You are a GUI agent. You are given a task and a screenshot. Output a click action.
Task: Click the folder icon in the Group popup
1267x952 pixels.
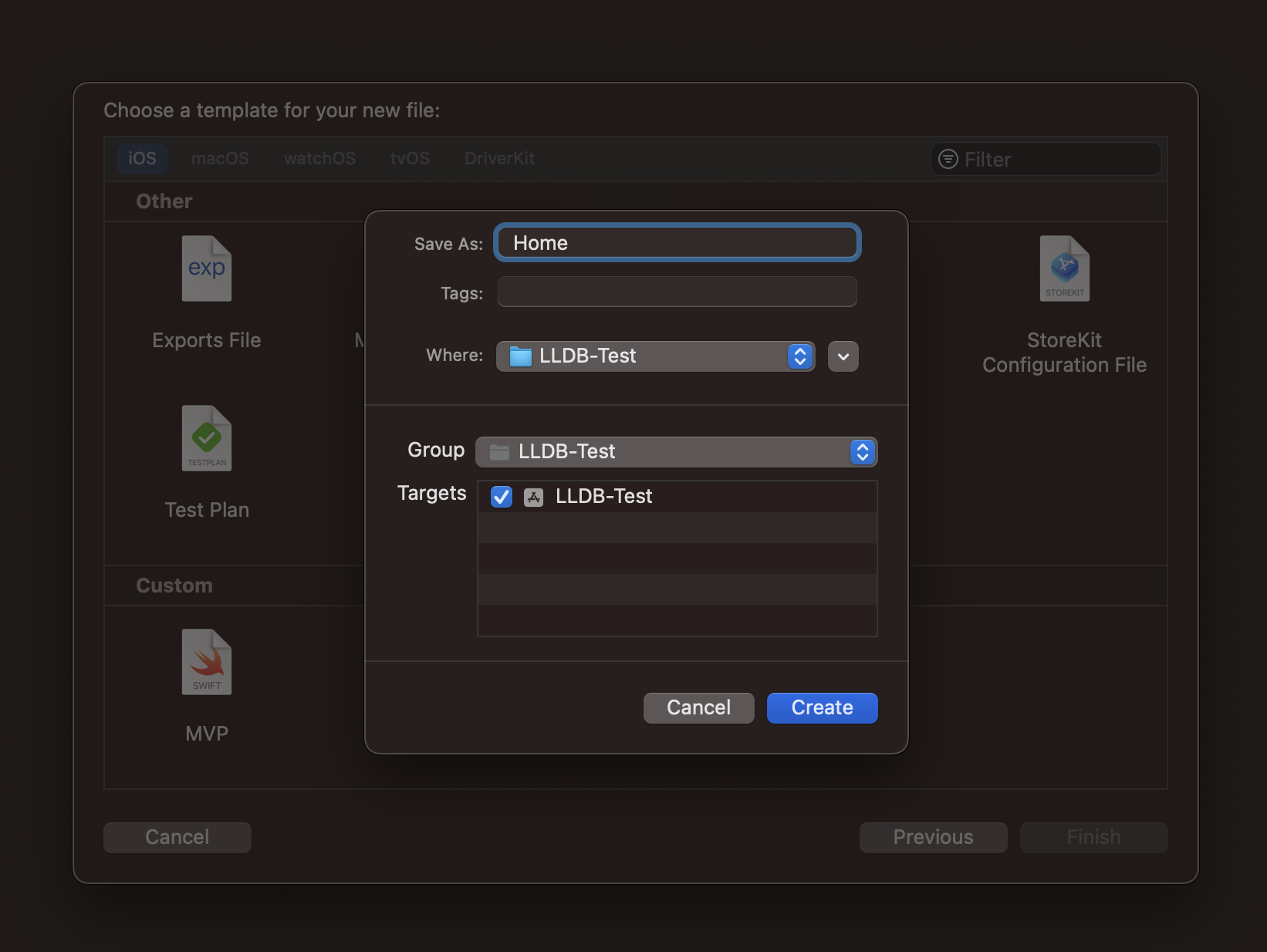pyautogui.click(x=498, y=452)
